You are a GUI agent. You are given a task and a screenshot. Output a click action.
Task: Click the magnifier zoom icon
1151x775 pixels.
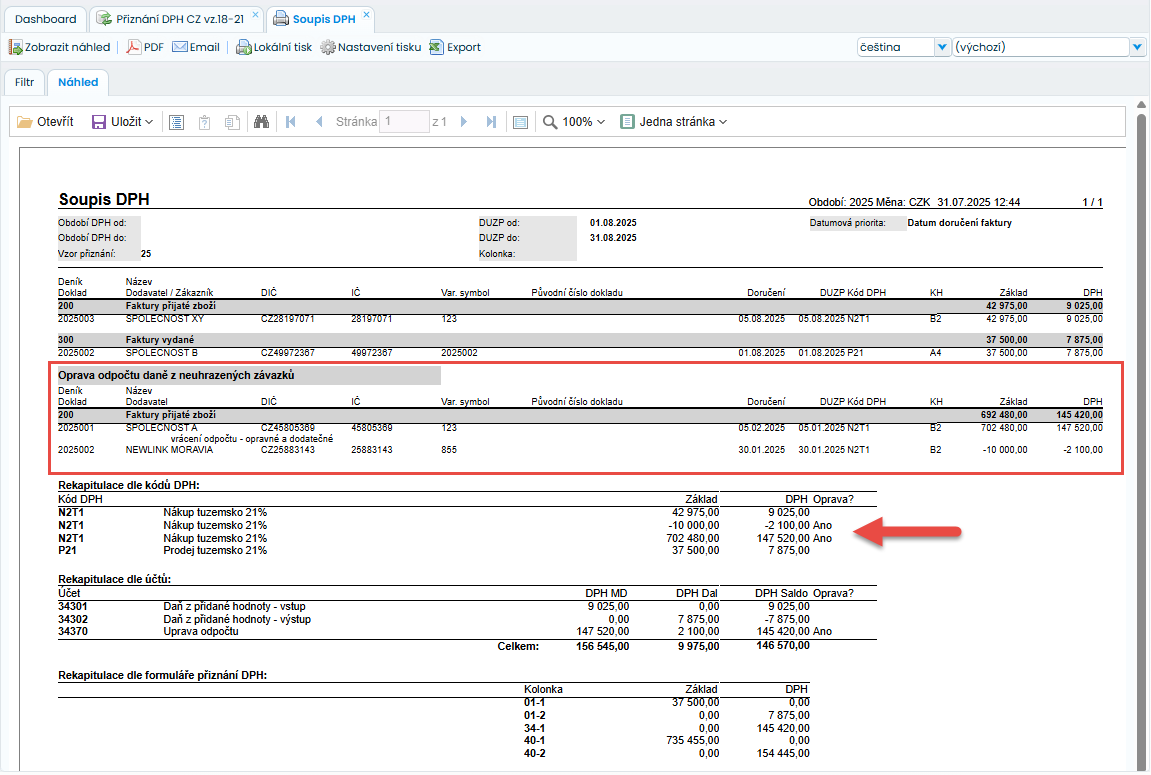click(550, 122)
